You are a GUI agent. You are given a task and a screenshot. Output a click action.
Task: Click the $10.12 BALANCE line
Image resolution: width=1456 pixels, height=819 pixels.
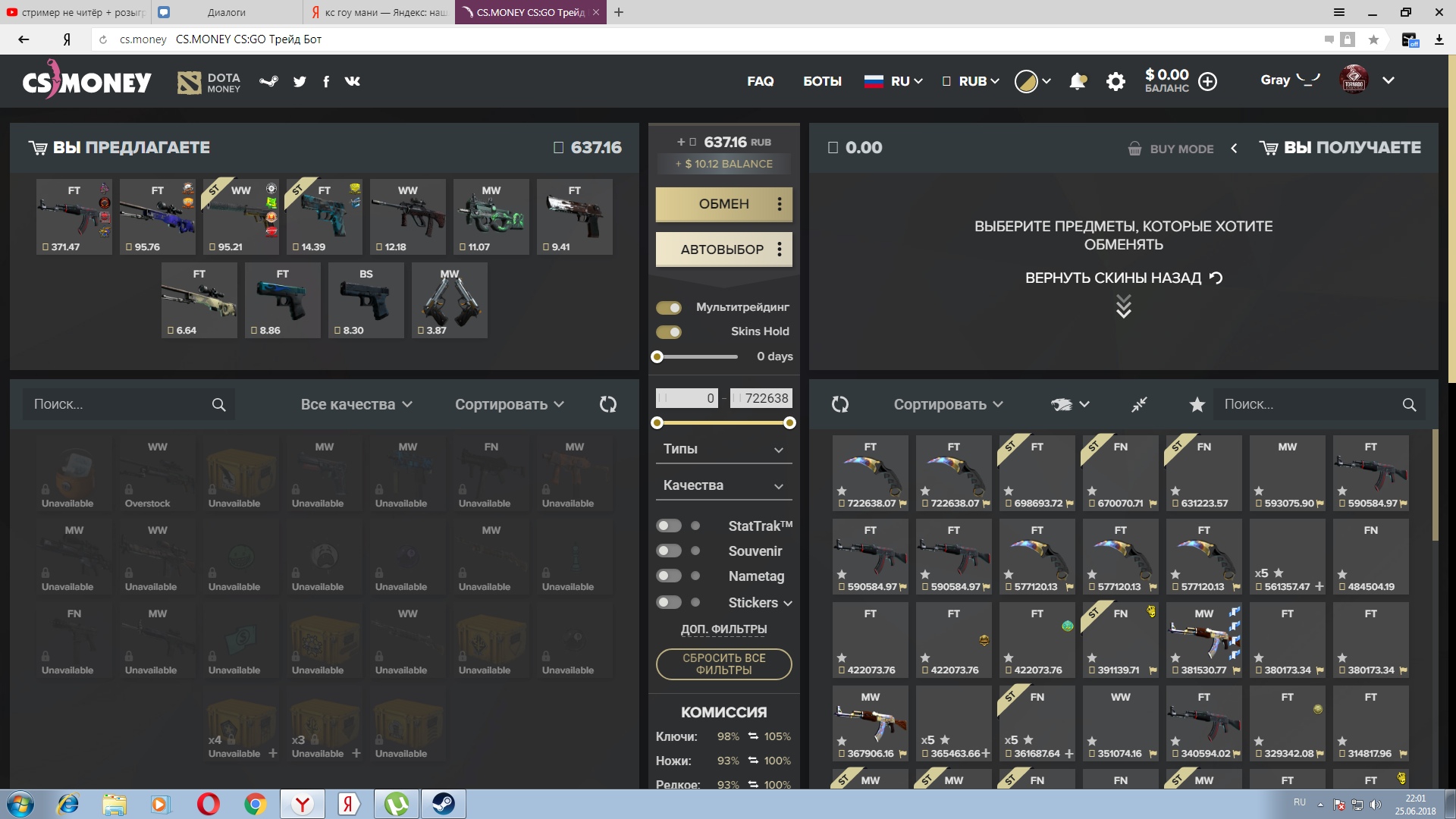coord(724,164)
